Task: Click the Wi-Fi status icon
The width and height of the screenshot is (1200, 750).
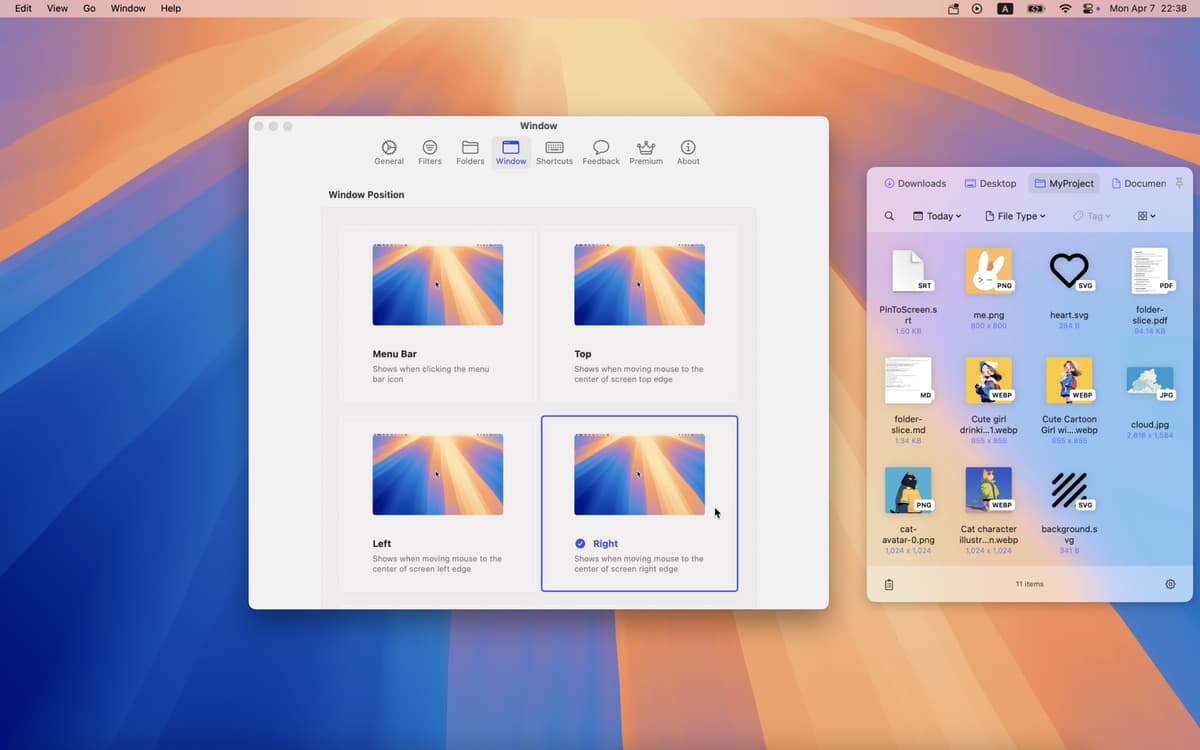Action: pyautogui.click(x=1066, y=8)
